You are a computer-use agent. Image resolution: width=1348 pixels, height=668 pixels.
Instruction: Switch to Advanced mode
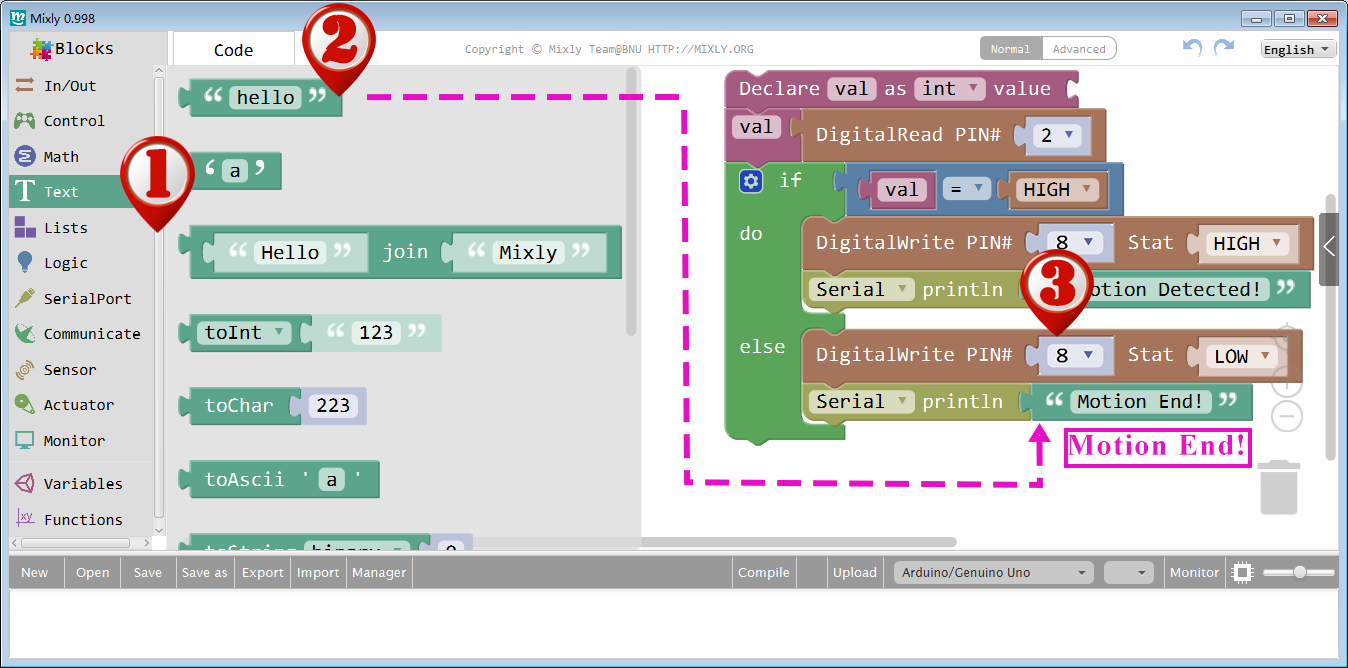coord(1079,49)
